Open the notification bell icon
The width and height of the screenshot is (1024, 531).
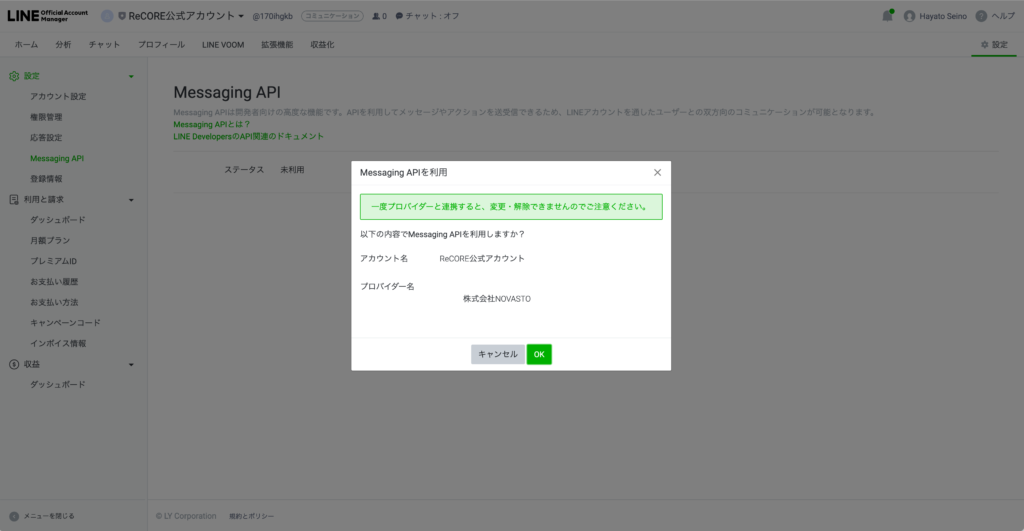(x=887, y=16)
